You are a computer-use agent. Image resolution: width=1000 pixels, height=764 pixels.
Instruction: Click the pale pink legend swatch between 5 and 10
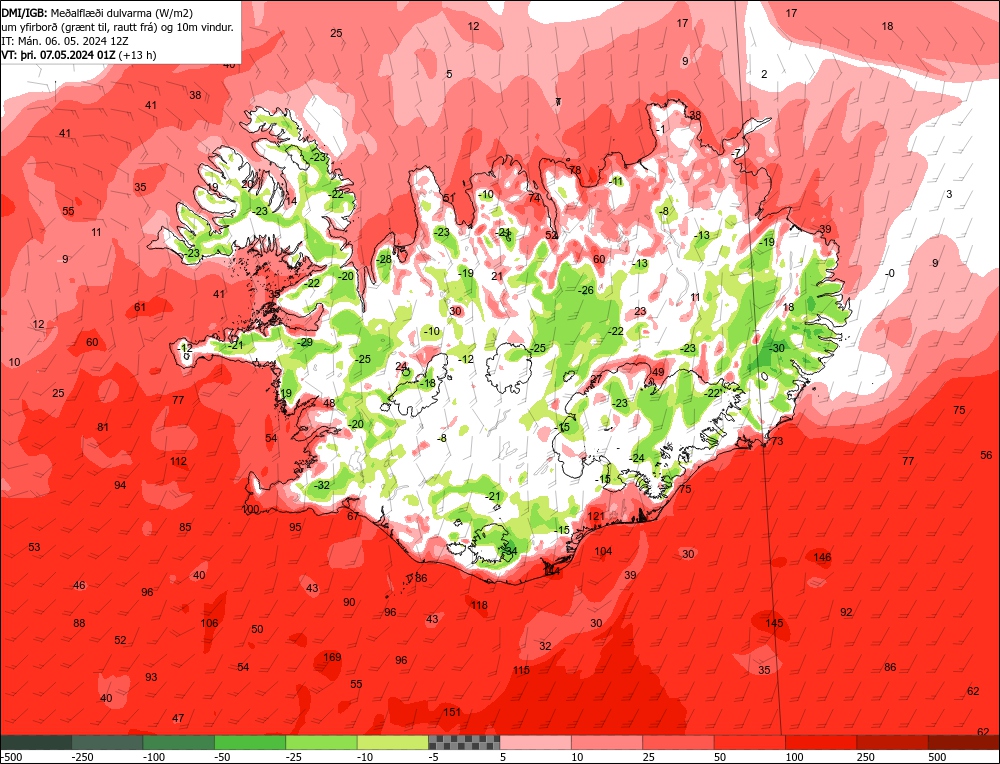[536, 742]
